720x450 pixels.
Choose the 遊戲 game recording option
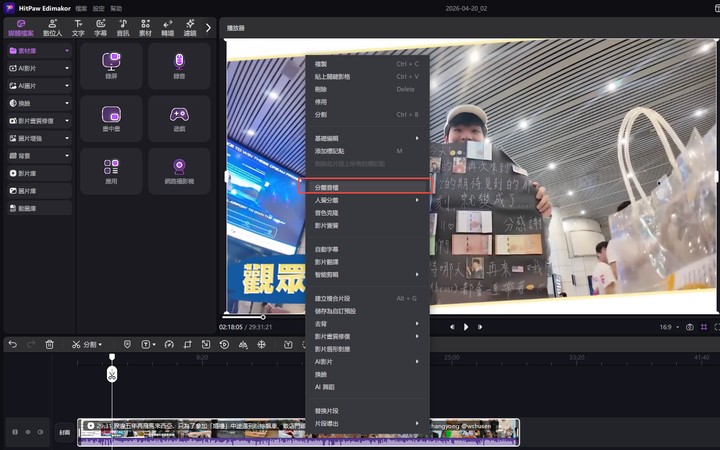coord(179,118)
